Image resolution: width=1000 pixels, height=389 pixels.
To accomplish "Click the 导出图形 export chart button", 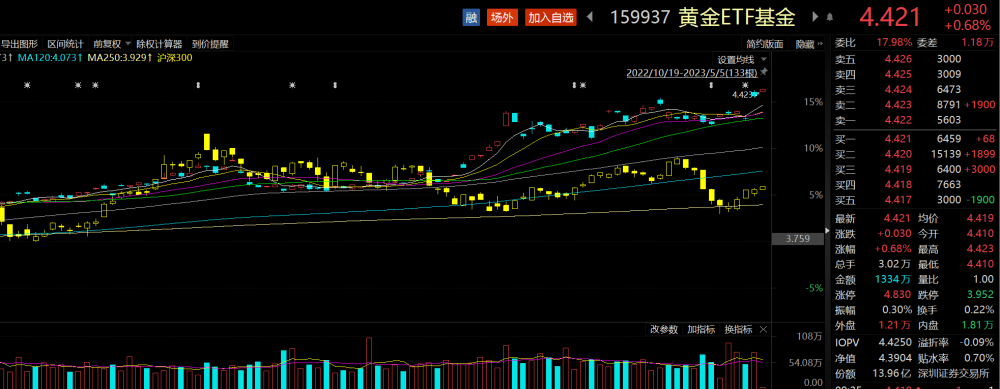I will pyautogui.click(x=19, y=44).
